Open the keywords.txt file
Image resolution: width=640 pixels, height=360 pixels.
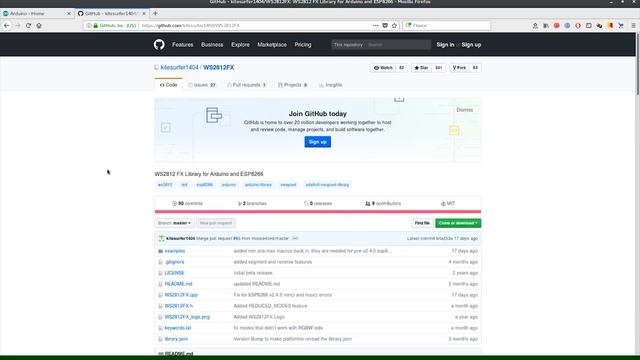(178, 328)
